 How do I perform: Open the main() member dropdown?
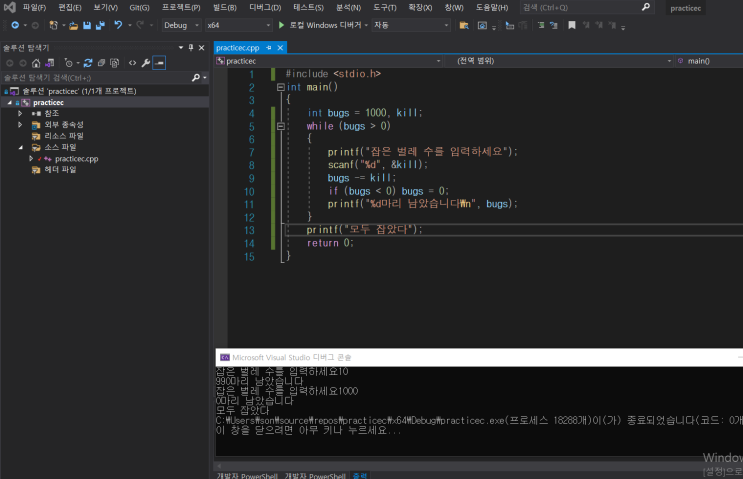tap(709, 61)
